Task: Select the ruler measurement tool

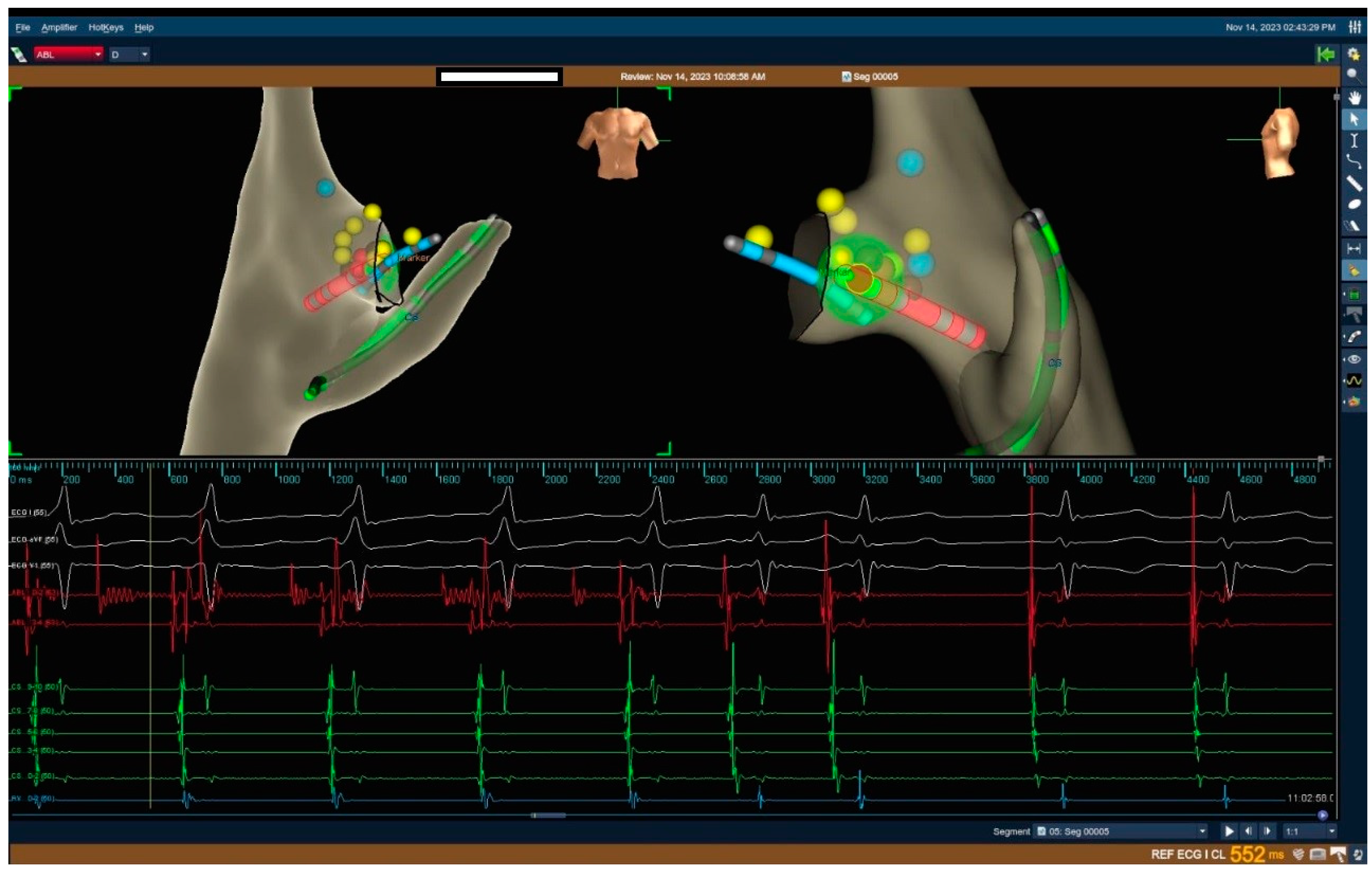Action: [1354, 183]
